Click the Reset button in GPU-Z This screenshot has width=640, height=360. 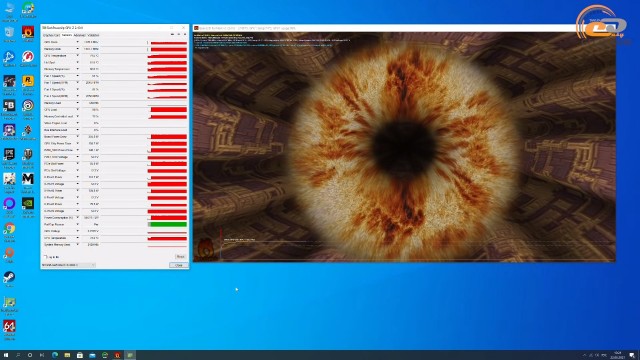click(180, 257)
